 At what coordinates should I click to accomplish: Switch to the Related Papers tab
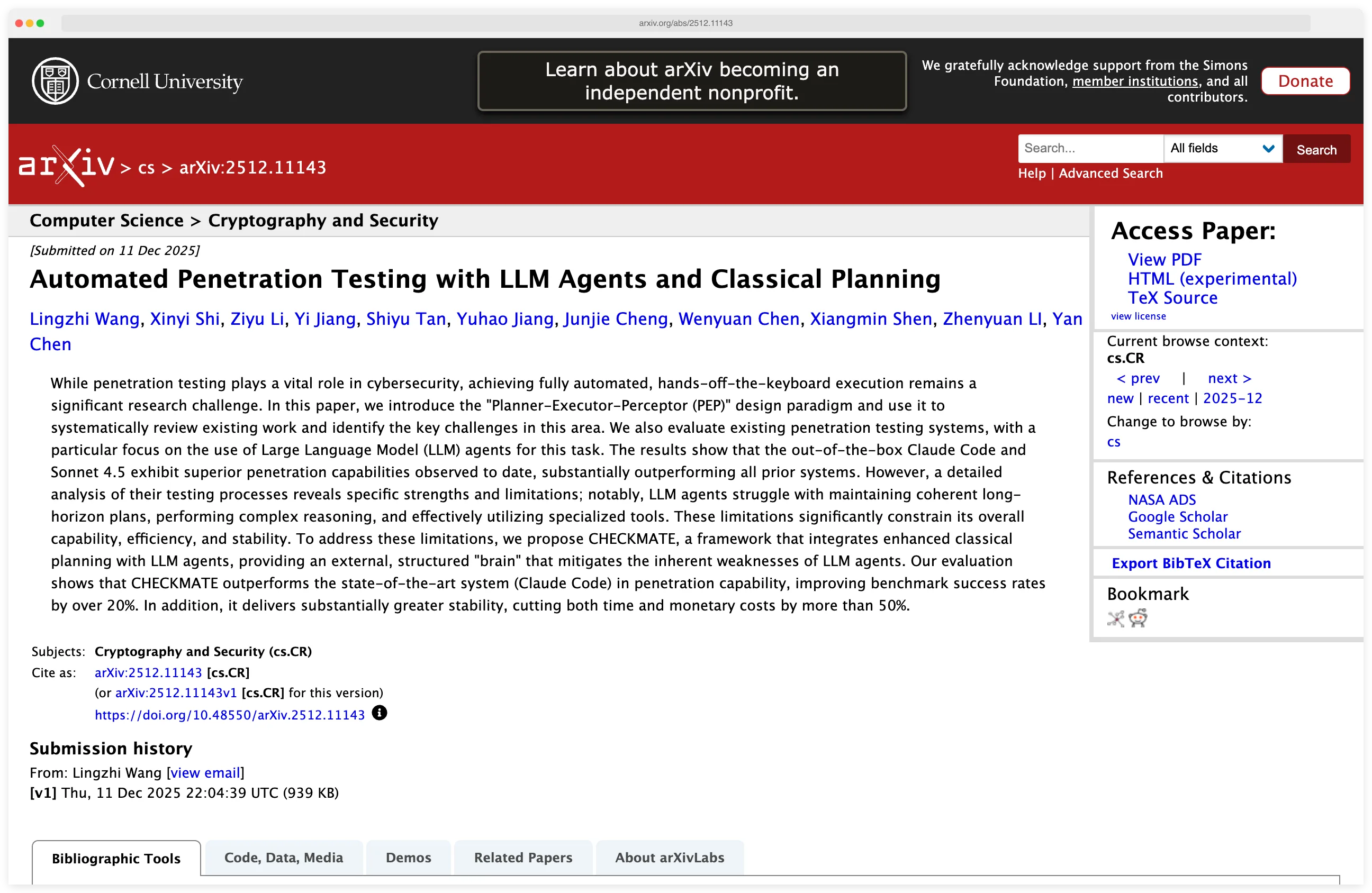click(523, 857)
